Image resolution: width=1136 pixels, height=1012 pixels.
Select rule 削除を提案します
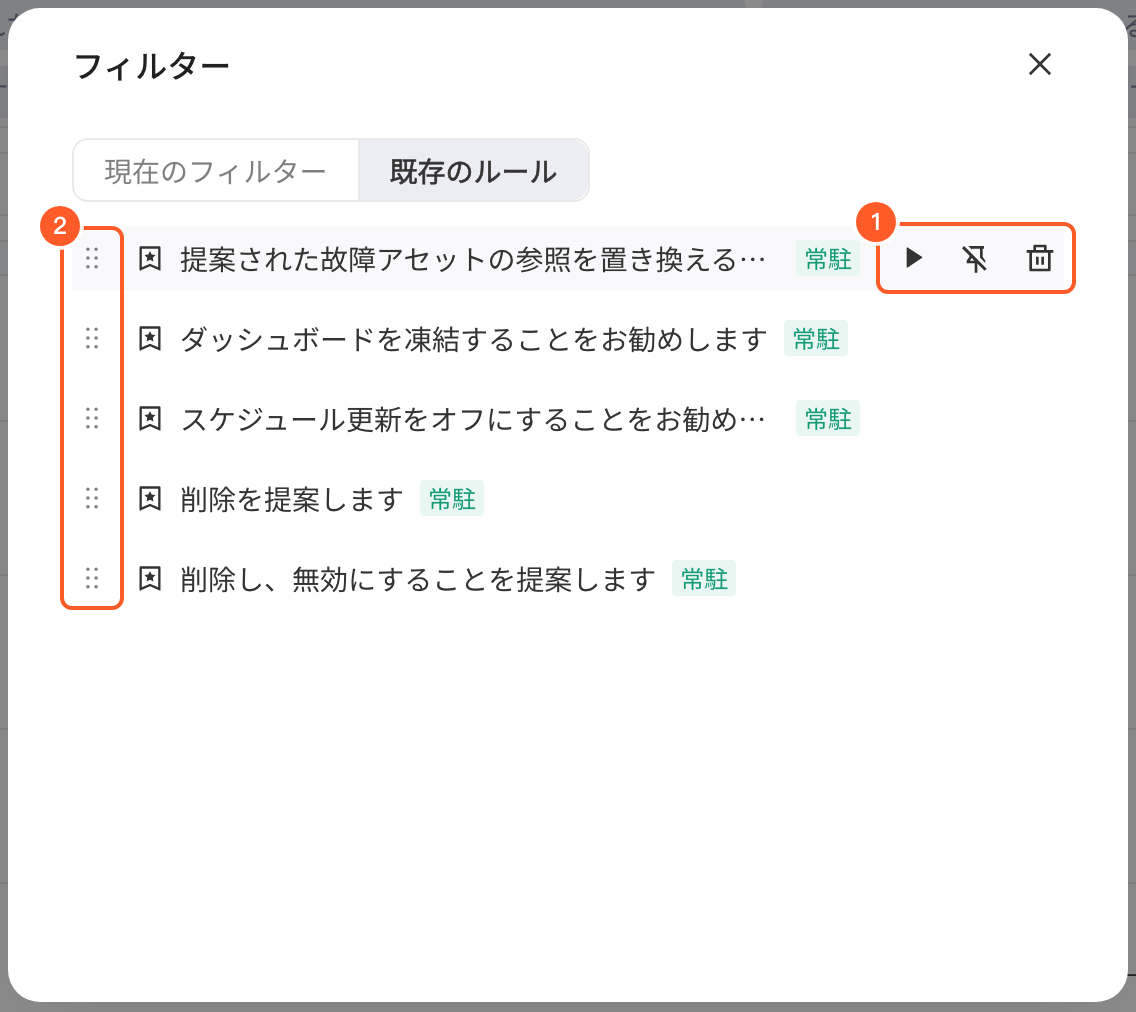(x=292, y=499)
